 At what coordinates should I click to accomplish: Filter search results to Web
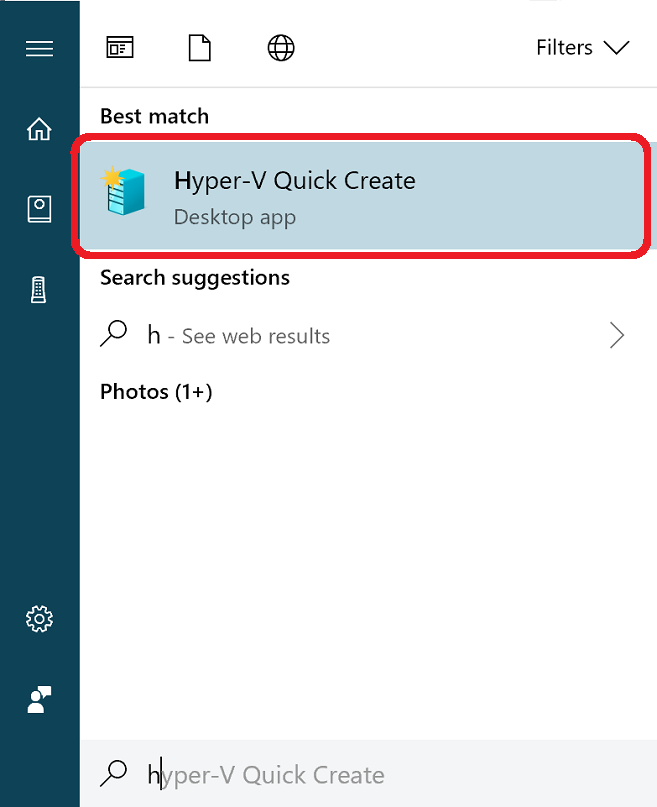point(280,47)
